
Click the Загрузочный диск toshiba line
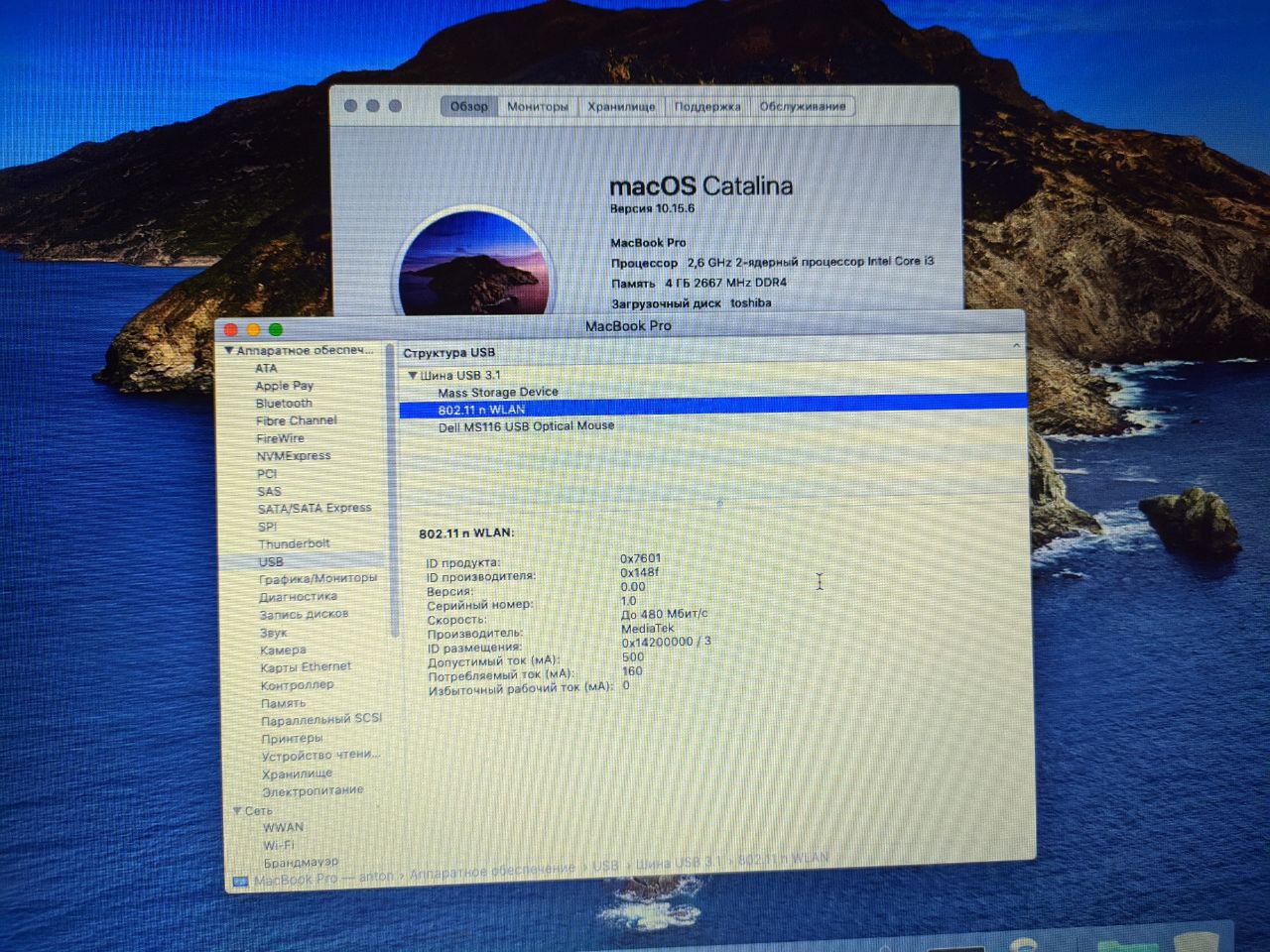[x=691, y=303]
